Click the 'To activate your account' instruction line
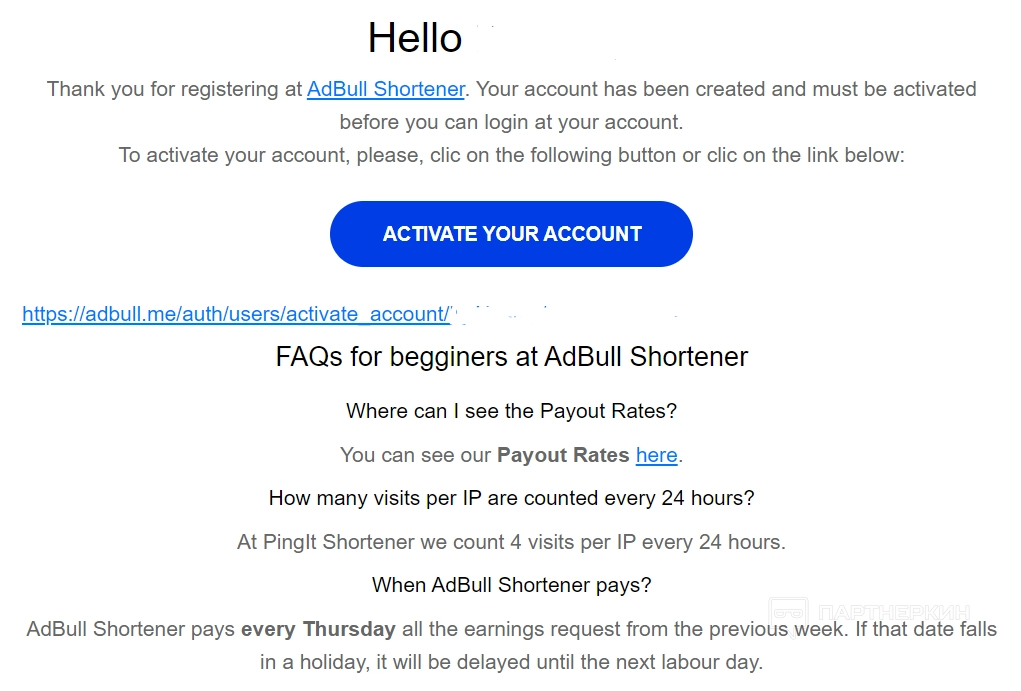This screenshot has width=1021, height=691. click(x=511, y=155)
